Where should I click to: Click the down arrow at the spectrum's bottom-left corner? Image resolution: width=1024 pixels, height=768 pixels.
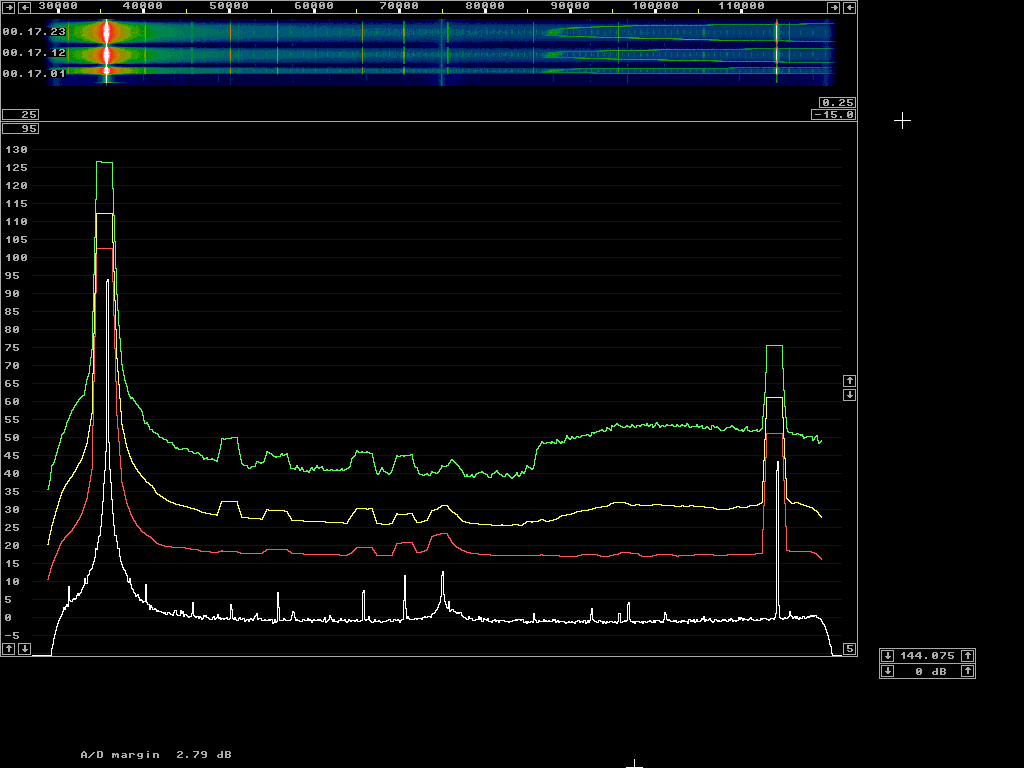pyautogui.click(x=24, y=648)
